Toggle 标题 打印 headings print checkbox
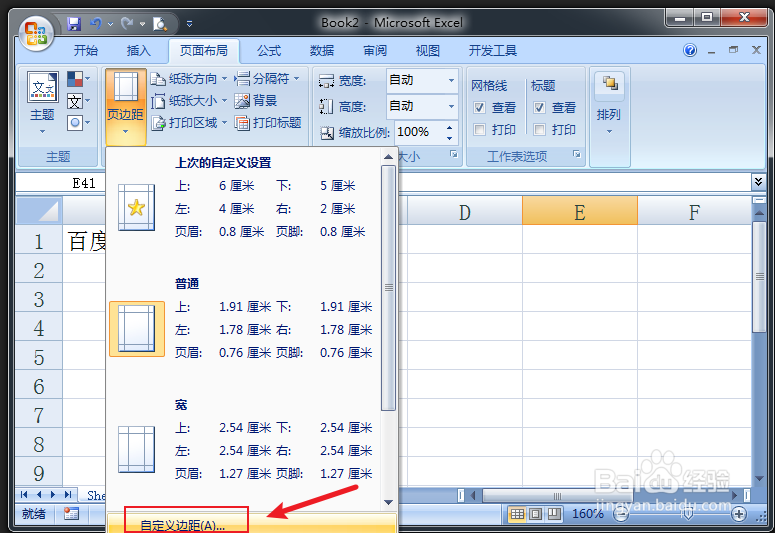This screenshot has height=533, width=775. (539, 130)
